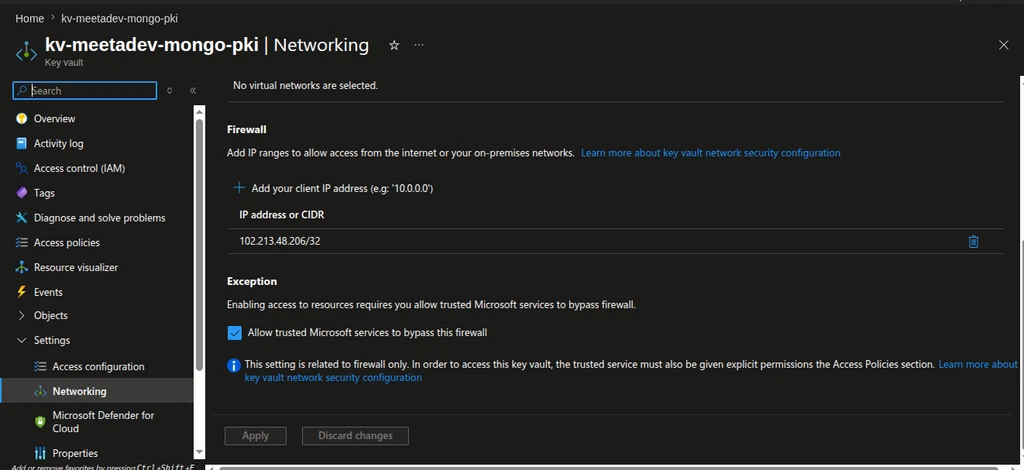Click the Microsoft Defender shield icon
The width and height of the screenshot is (1024, 470).
(x=40, y=422)
